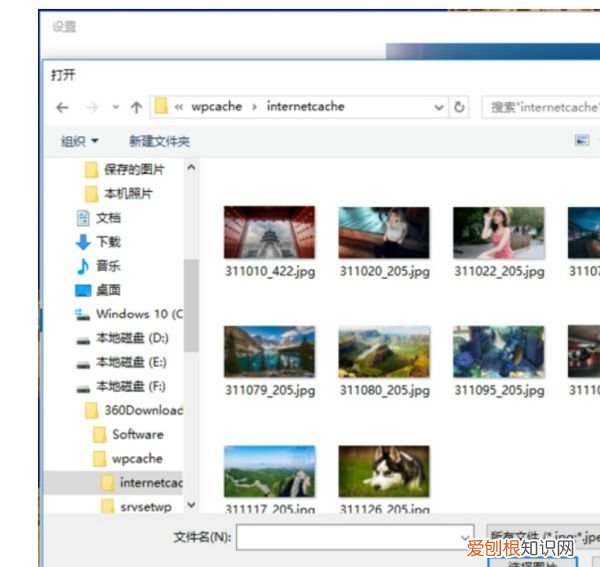Select thumbnail of 311010_422.jpg

pos(269,232)
